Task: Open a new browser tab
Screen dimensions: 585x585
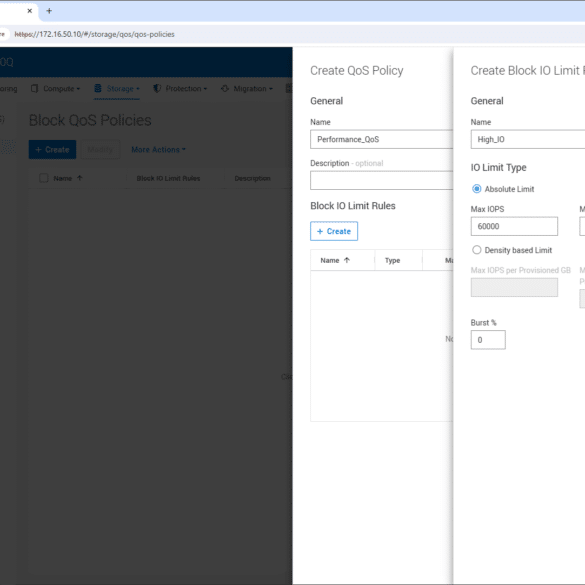Action: [49, 11]
